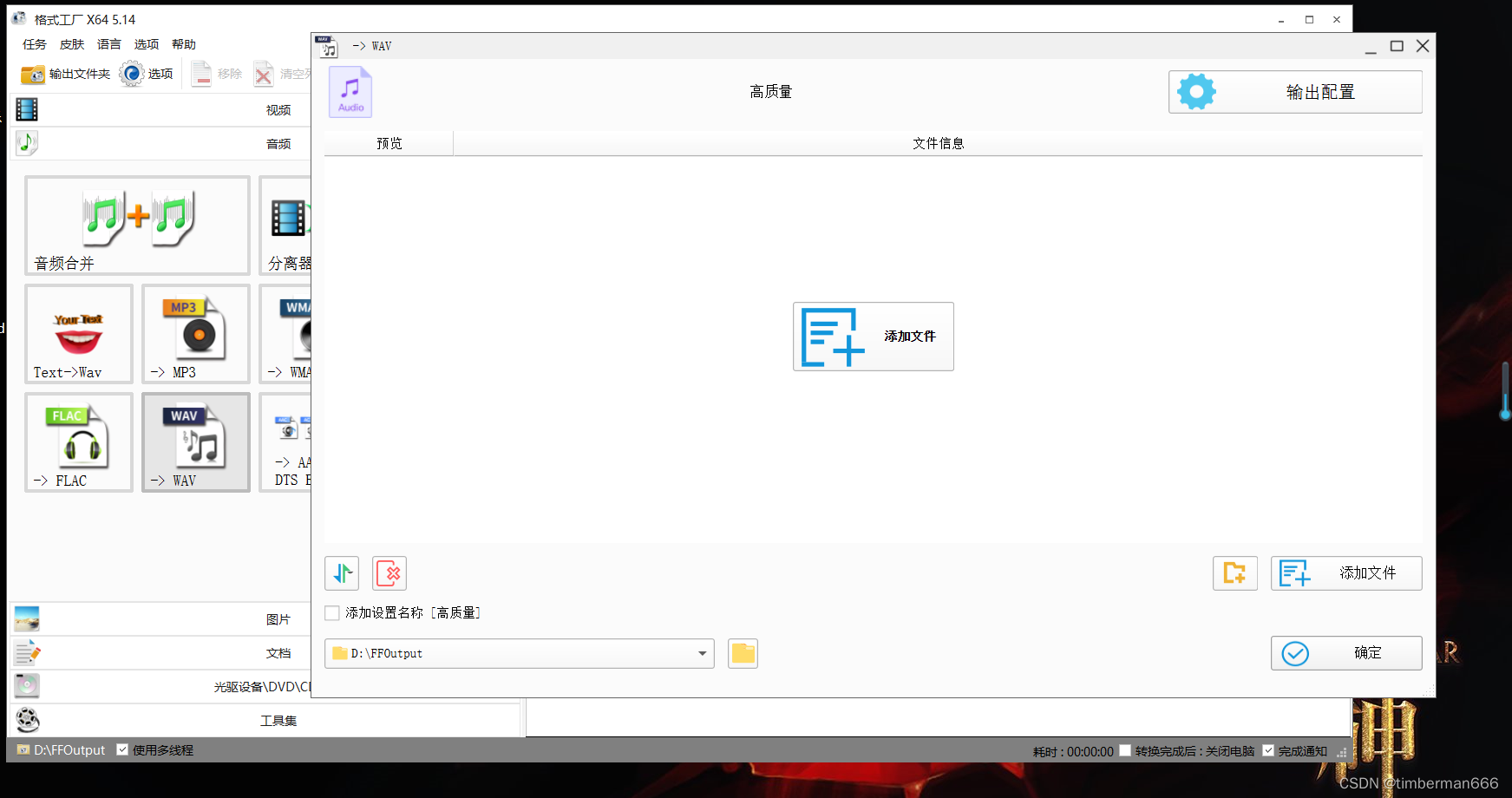The image size is (1512, 798).
Task: Expand the 文档 document category
Action: click(x=160, y=653)
